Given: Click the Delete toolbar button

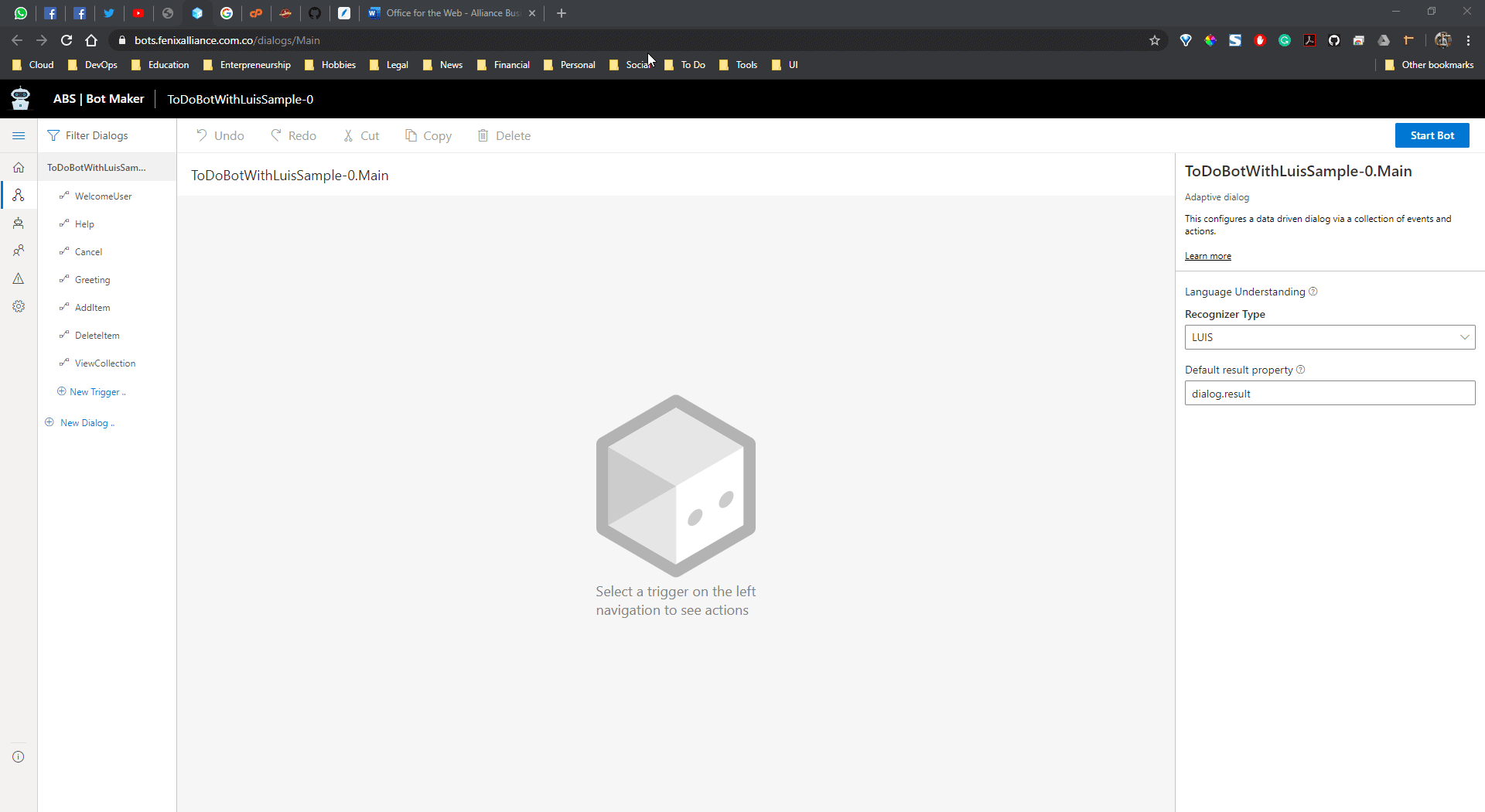Looking at the screenshot, I should [504, 135].
